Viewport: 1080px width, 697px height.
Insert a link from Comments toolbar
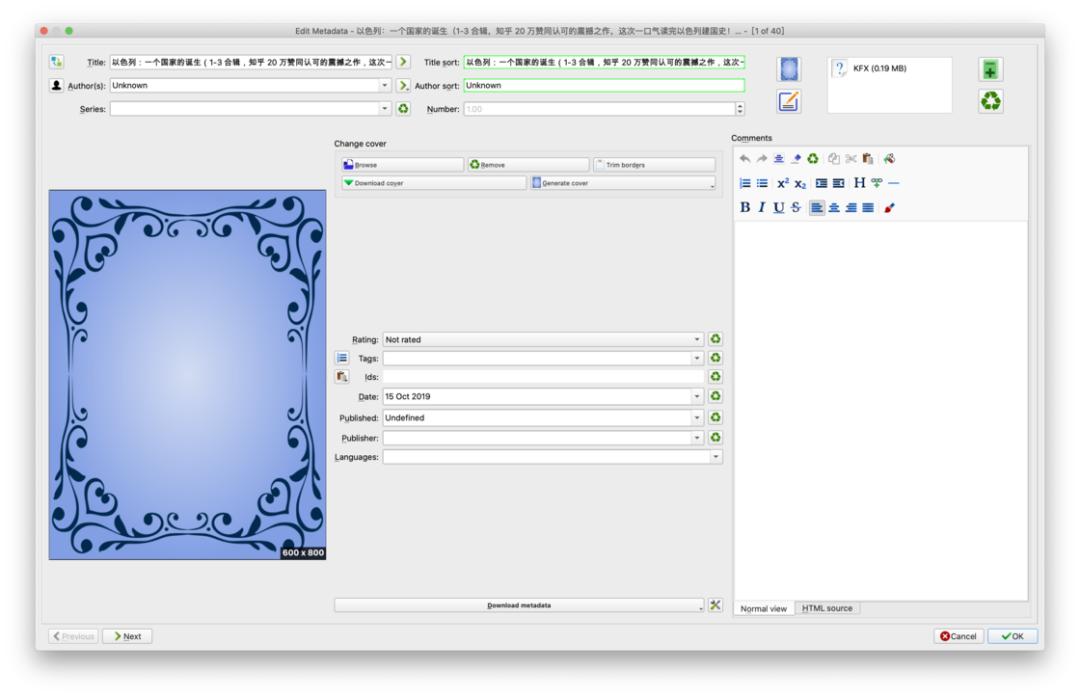(877, 183)
